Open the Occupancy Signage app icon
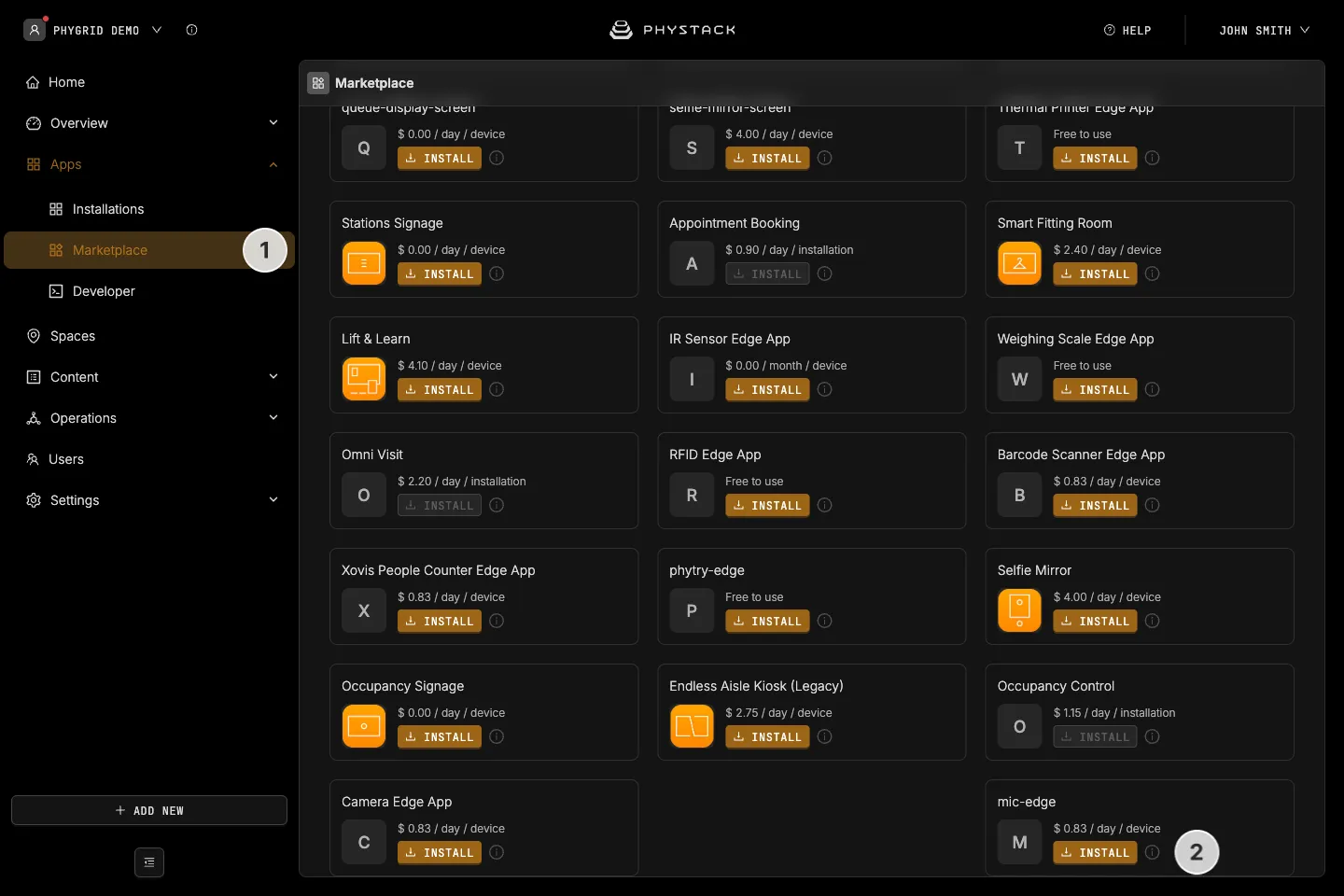 pyautogui.click(x=364, y=726)
